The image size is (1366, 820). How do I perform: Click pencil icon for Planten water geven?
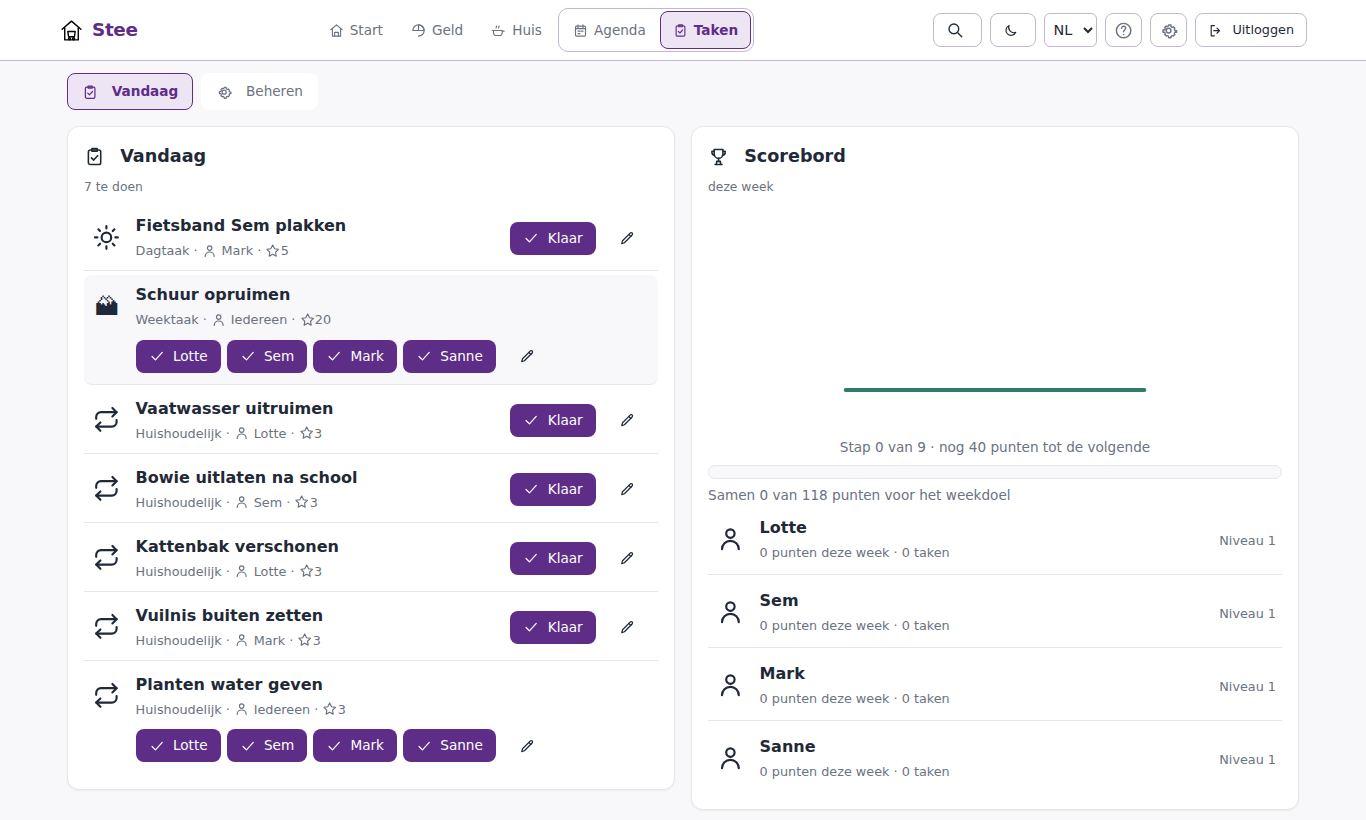tap(527, 745)
